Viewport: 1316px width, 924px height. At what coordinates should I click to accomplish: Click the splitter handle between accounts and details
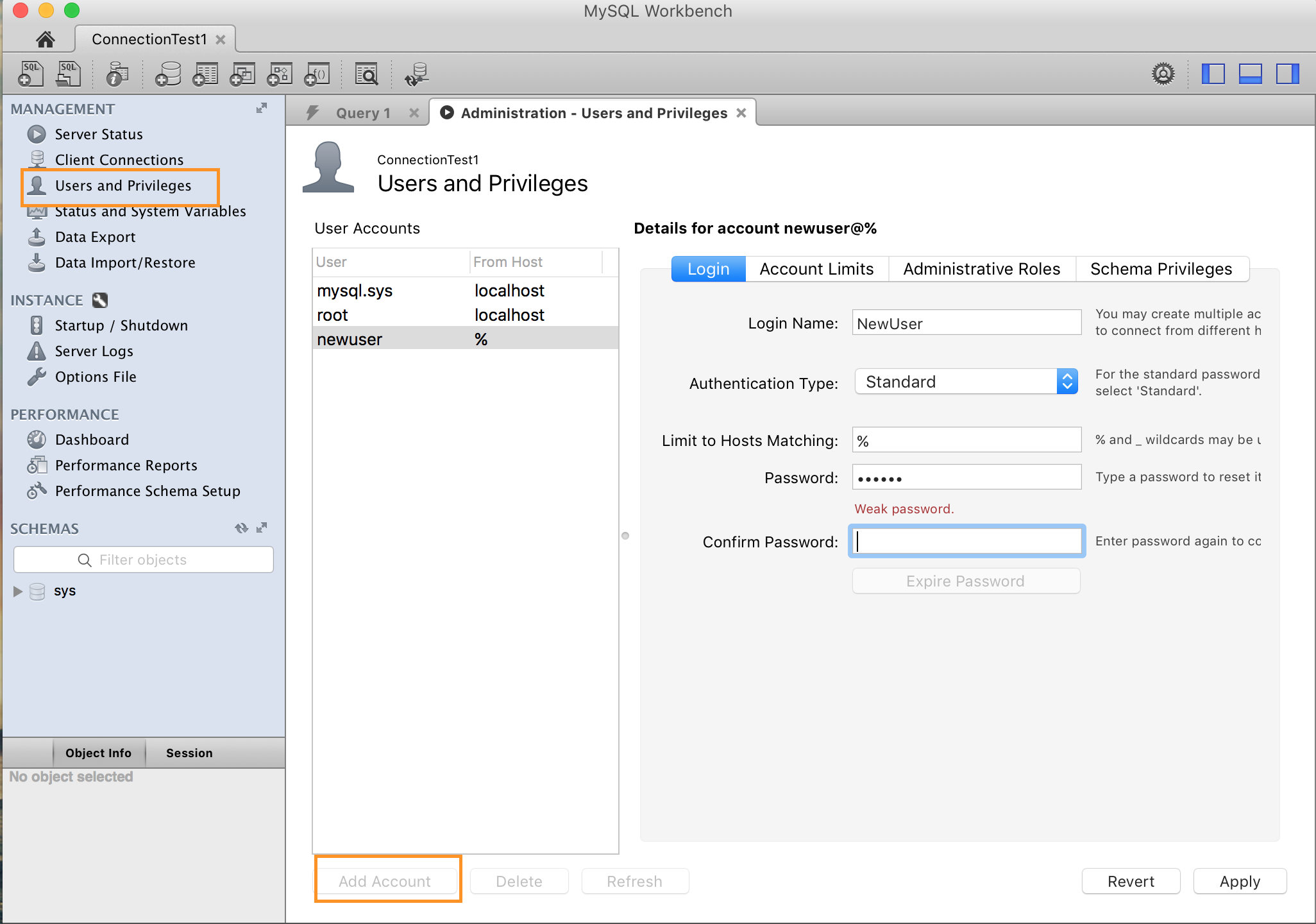pyautogui.click(x=625, y=536)
